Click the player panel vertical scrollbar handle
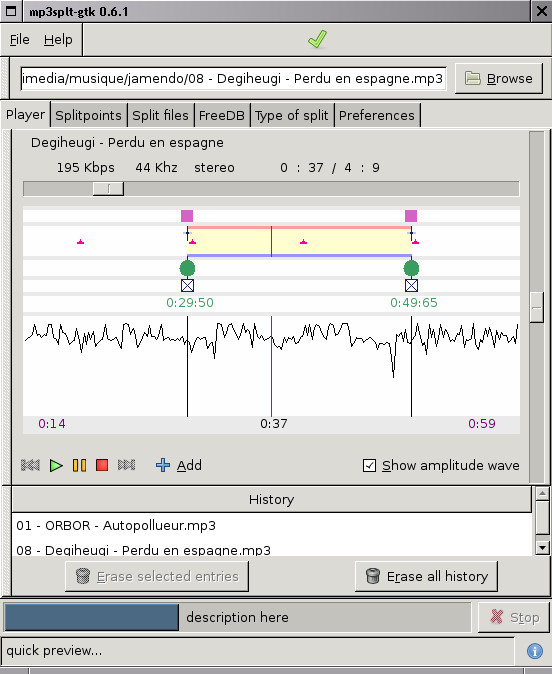 click(537, 307)
